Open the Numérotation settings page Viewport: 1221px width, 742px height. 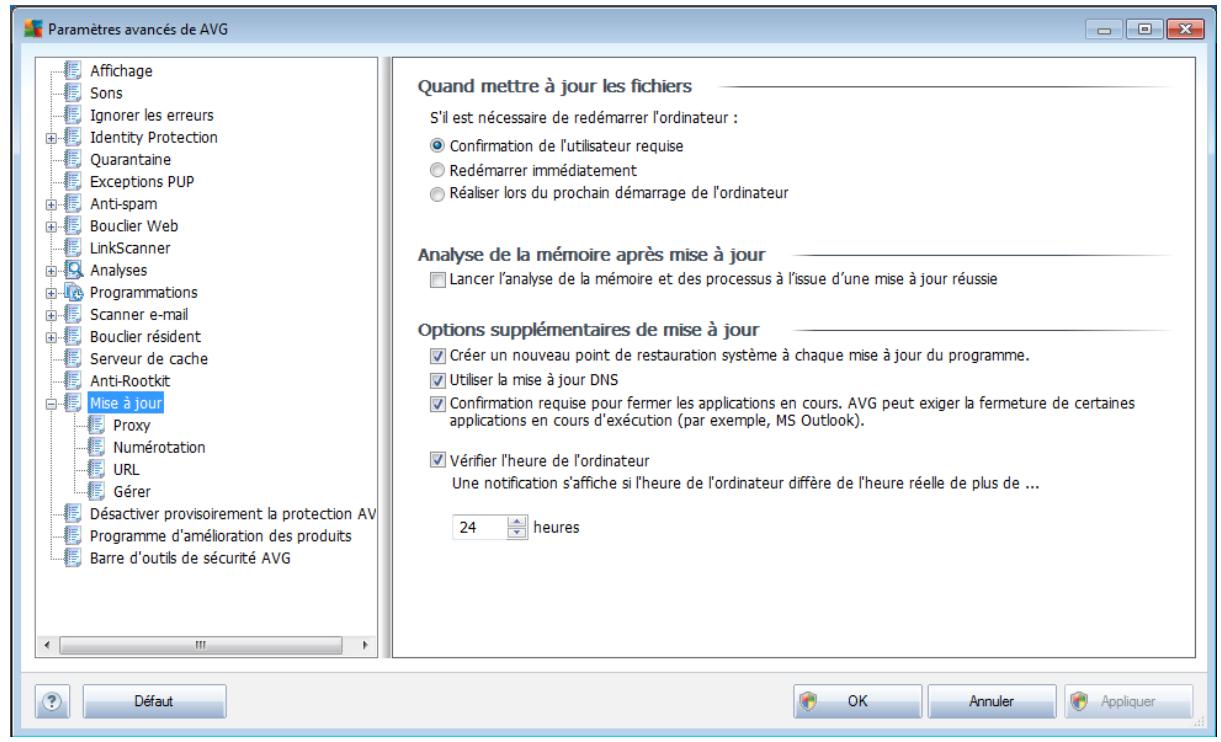[x=159, y=447]
